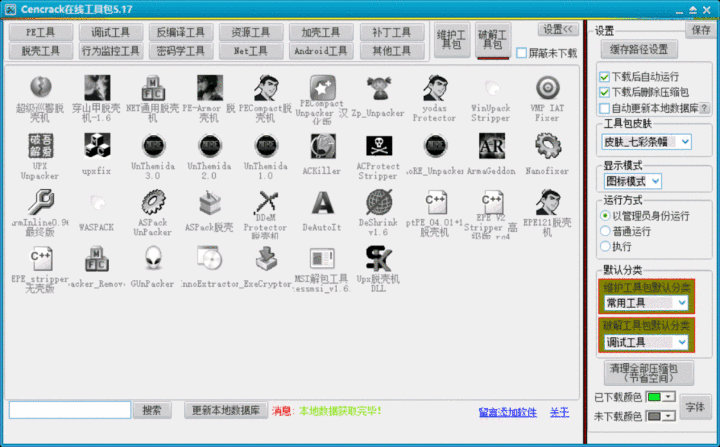Select 普通运行 radio button
Image resolution: width=720 pixels, height=447 pixels.
tap(605, 231)
